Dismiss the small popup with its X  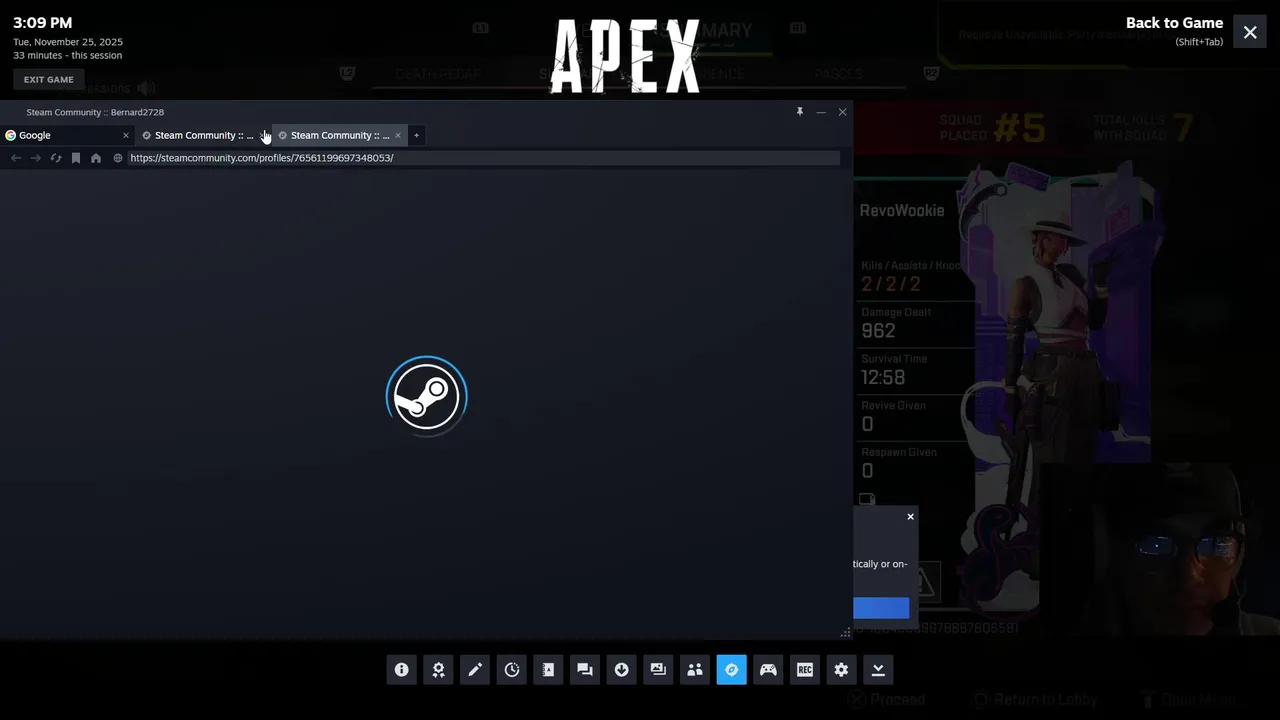910,517
